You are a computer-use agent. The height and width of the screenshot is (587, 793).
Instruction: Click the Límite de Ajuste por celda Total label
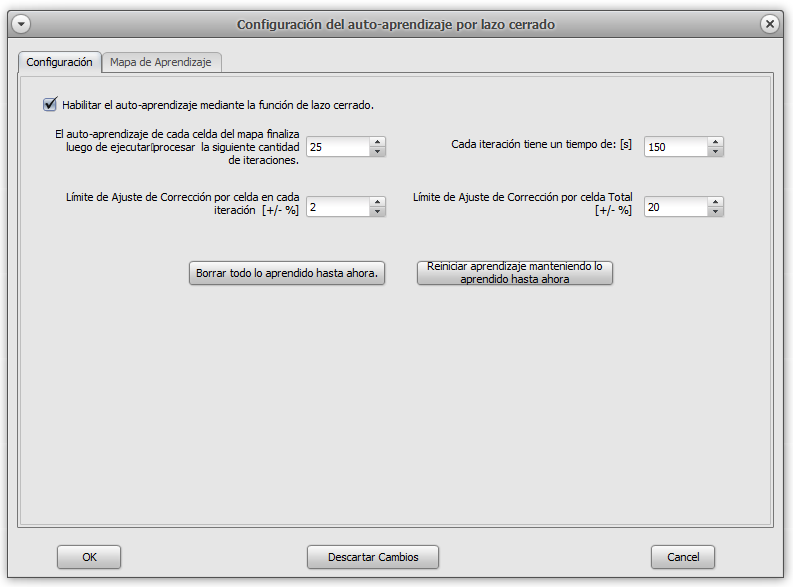(522, 204)
